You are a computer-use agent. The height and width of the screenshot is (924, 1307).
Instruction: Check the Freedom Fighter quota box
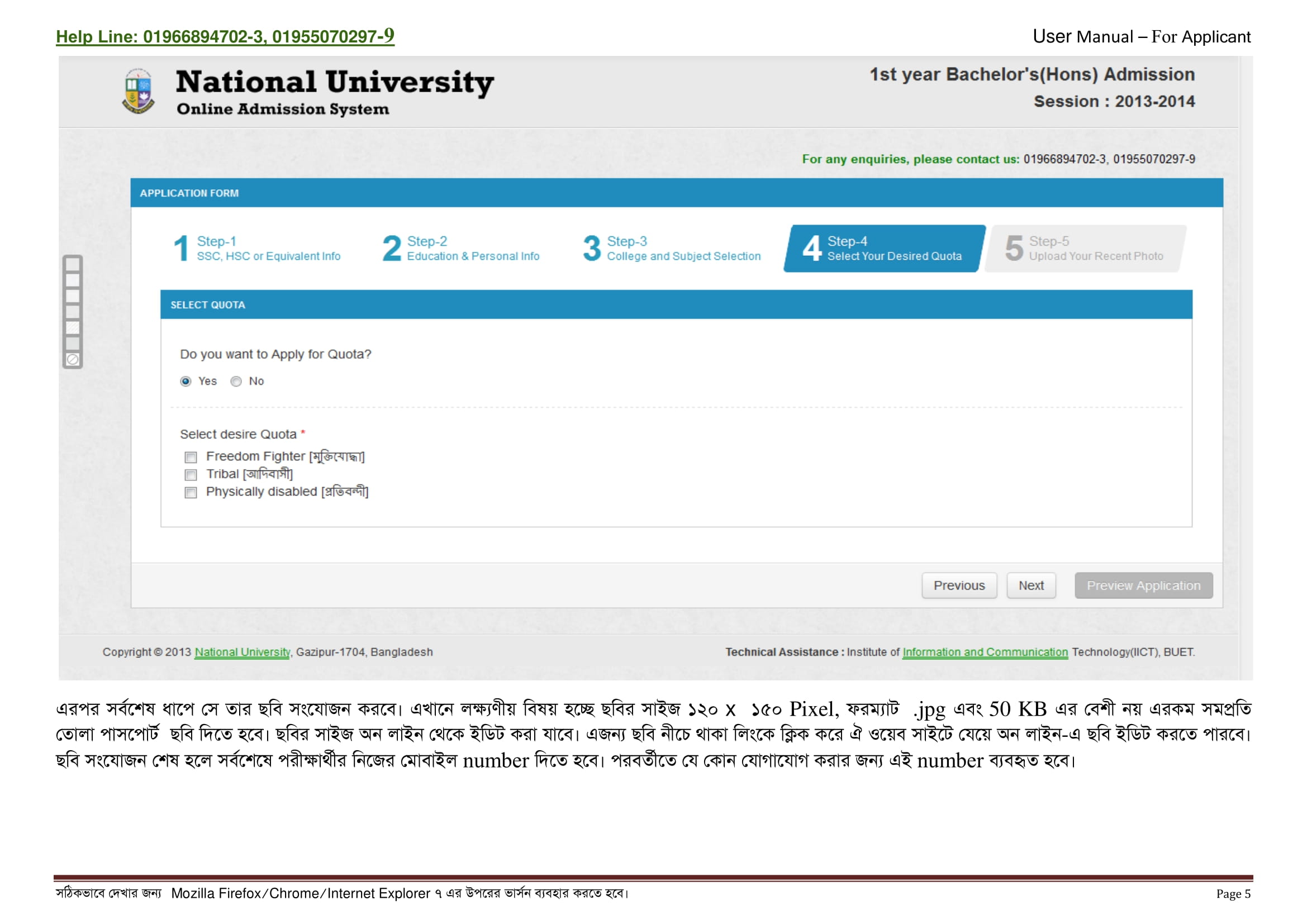pos(191,457)
